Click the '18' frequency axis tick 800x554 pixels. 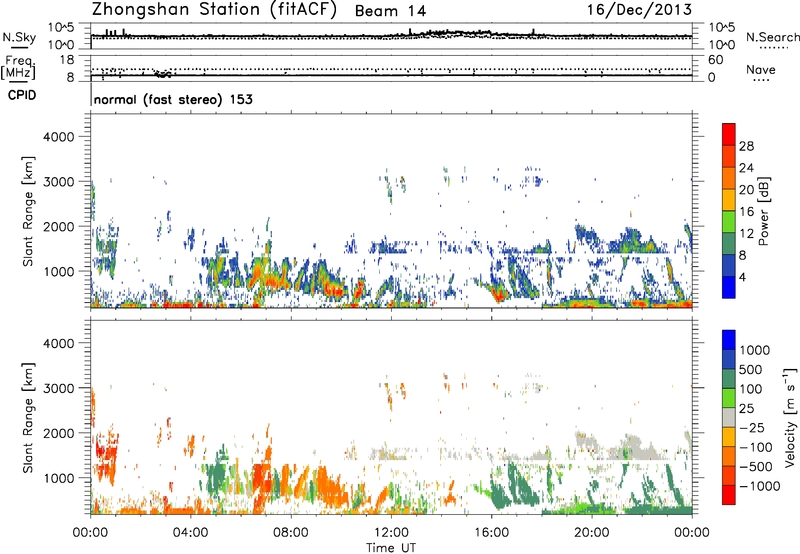(66, 60)
